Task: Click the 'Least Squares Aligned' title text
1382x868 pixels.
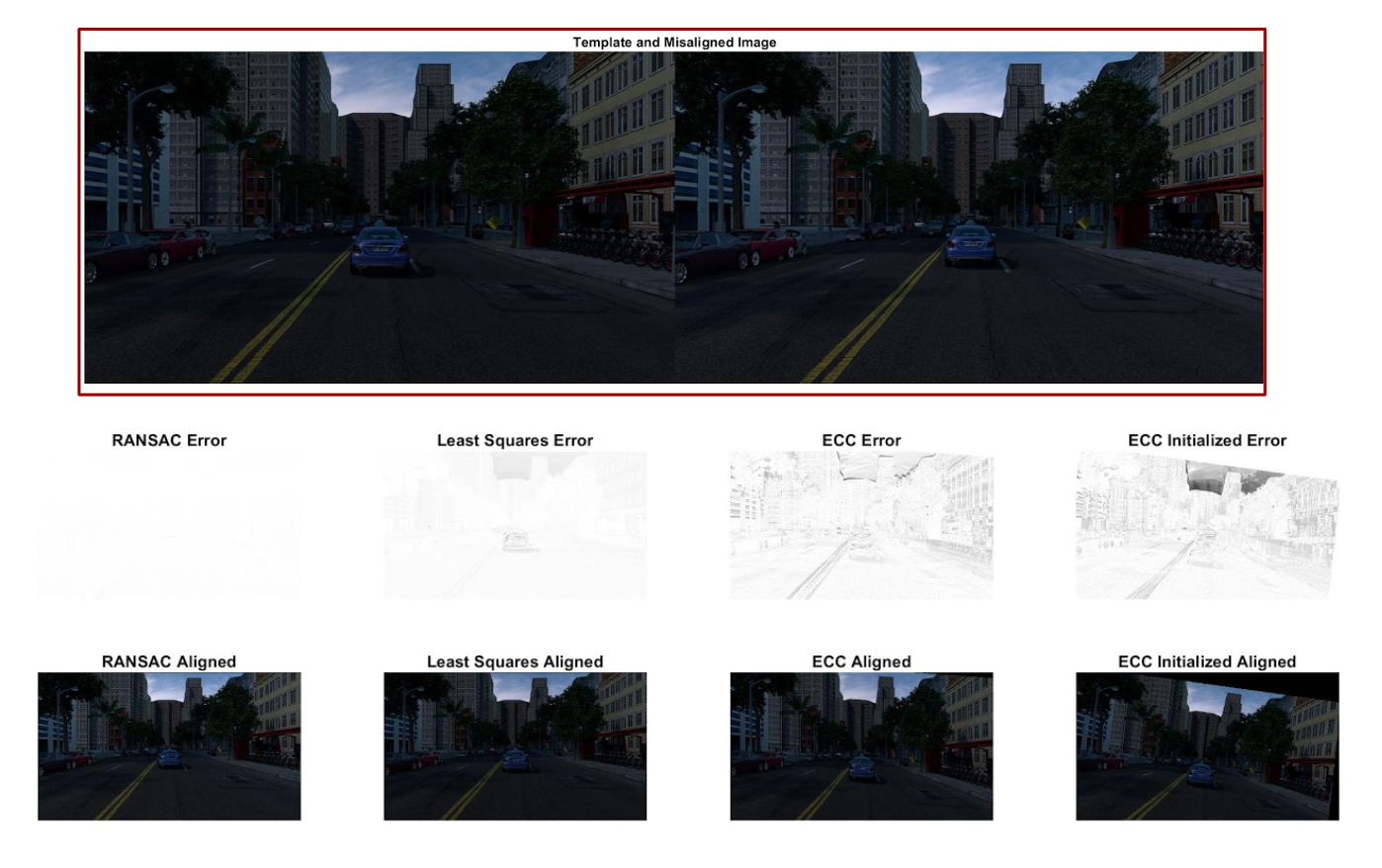Action: [515, 662]
